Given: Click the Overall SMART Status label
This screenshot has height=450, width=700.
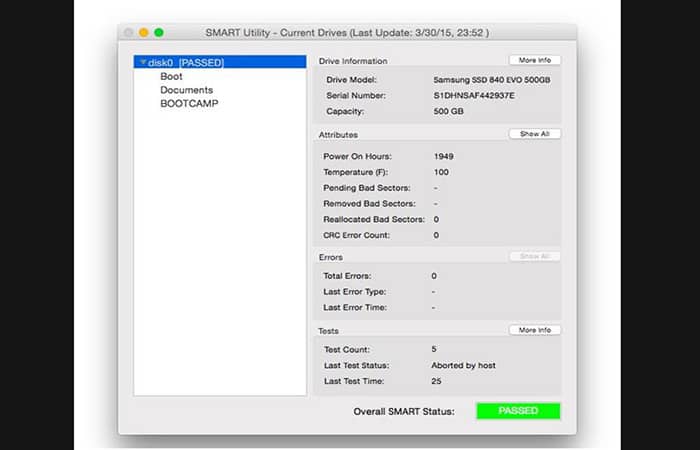Looking at the screenshot, I should (404, 411).
